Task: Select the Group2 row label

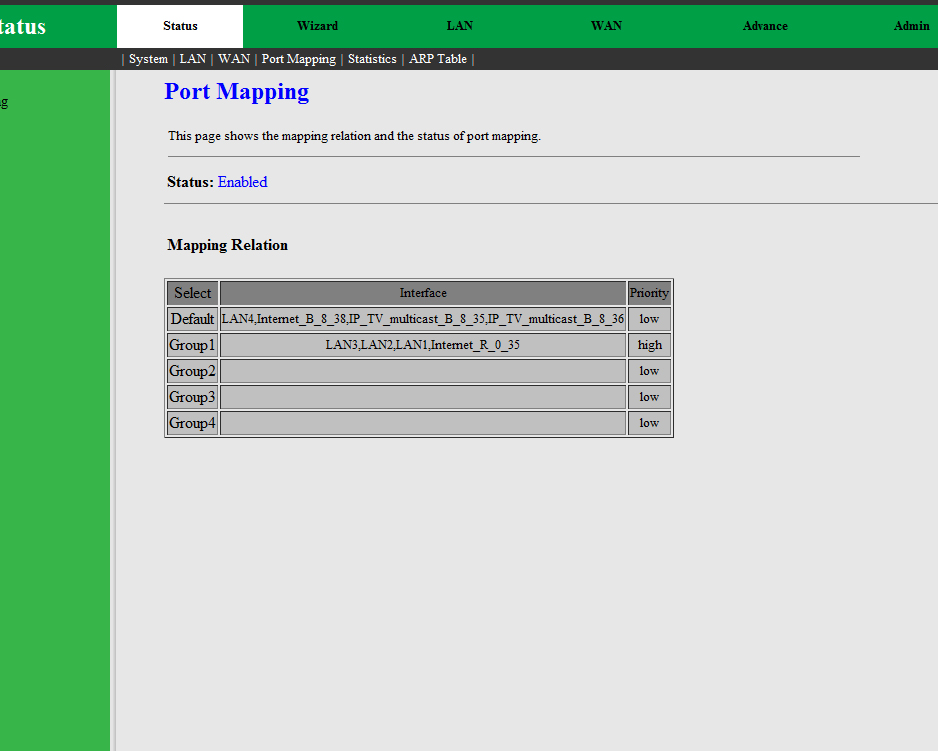Action: 192,371
